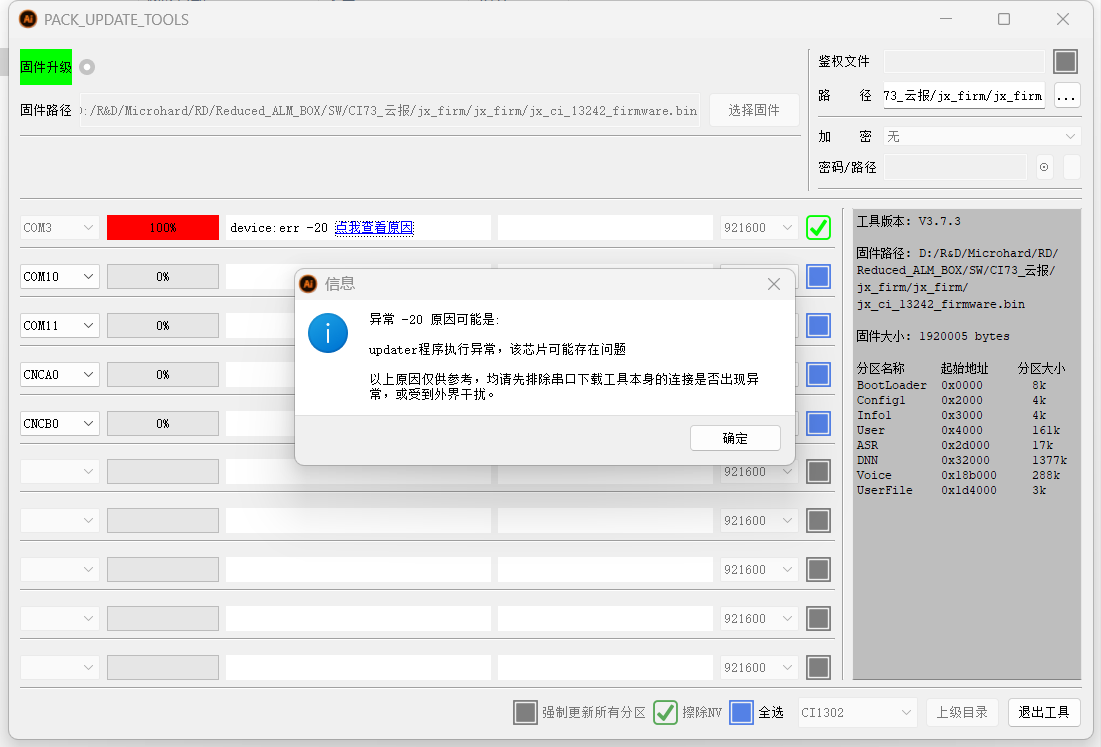Screen dimensions: 1101x747
Task: Click the blue info icon in the 信息 dialog
Action: (328, 333)
